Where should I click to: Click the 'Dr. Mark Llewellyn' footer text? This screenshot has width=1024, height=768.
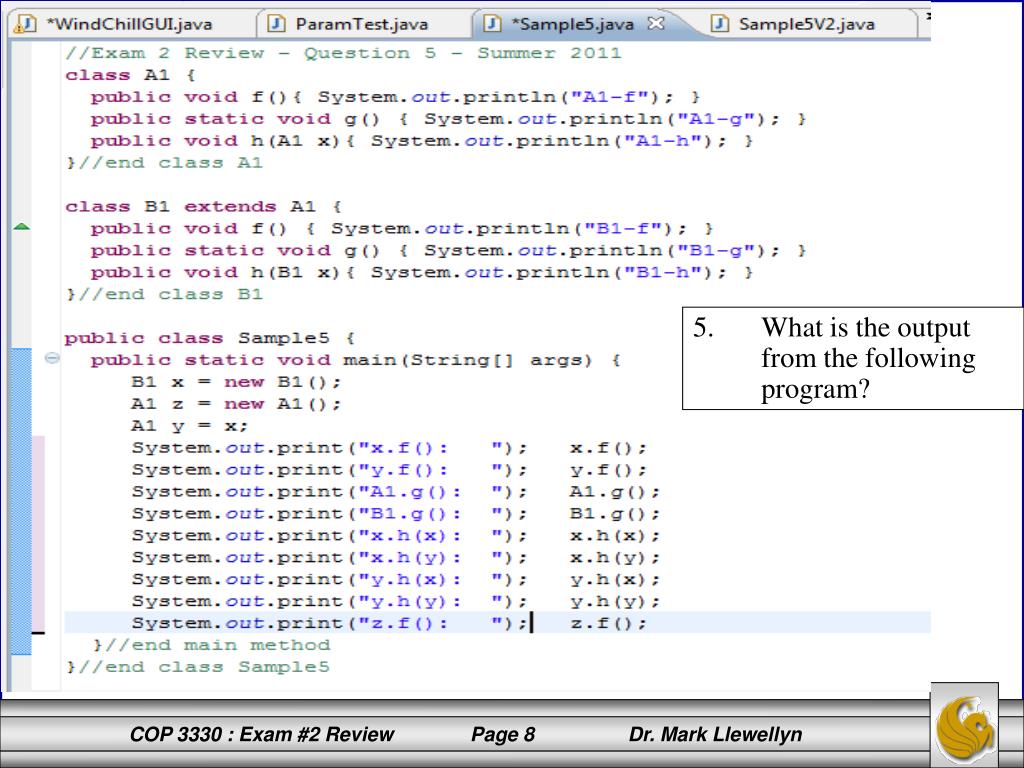coord(715,736)
